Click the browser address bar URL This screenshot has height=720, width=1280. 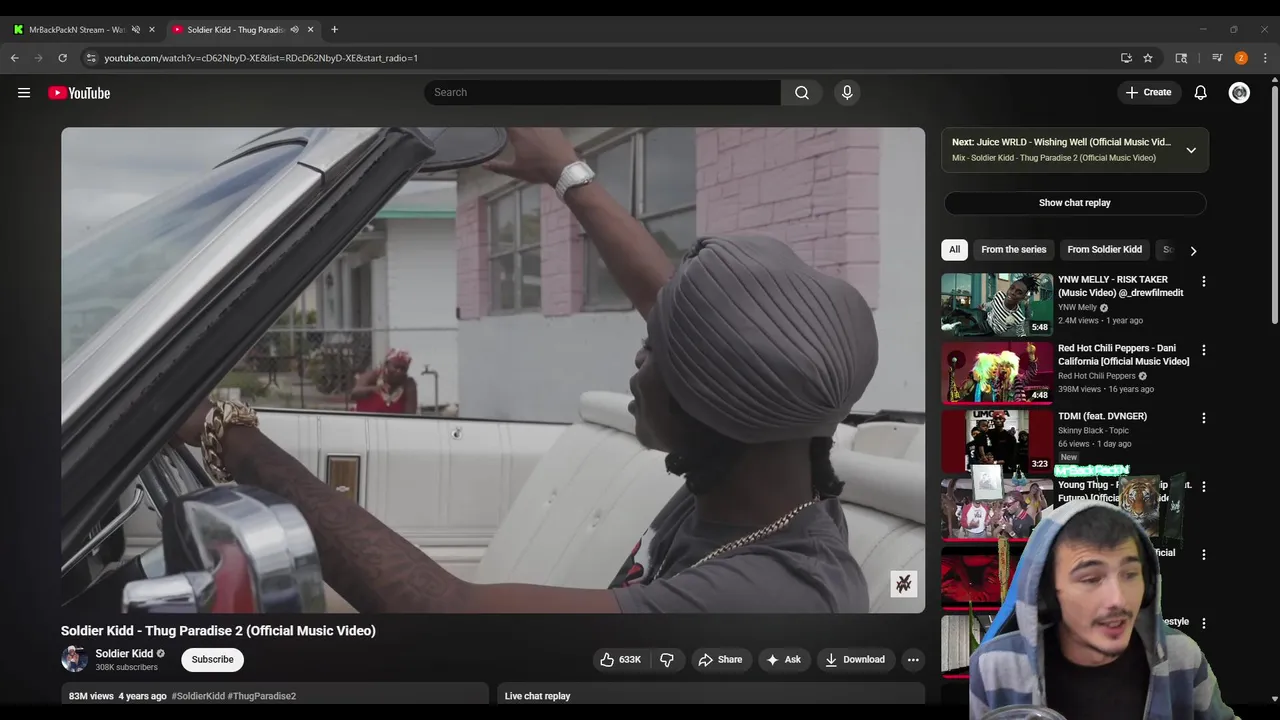[x=261, y=58]
